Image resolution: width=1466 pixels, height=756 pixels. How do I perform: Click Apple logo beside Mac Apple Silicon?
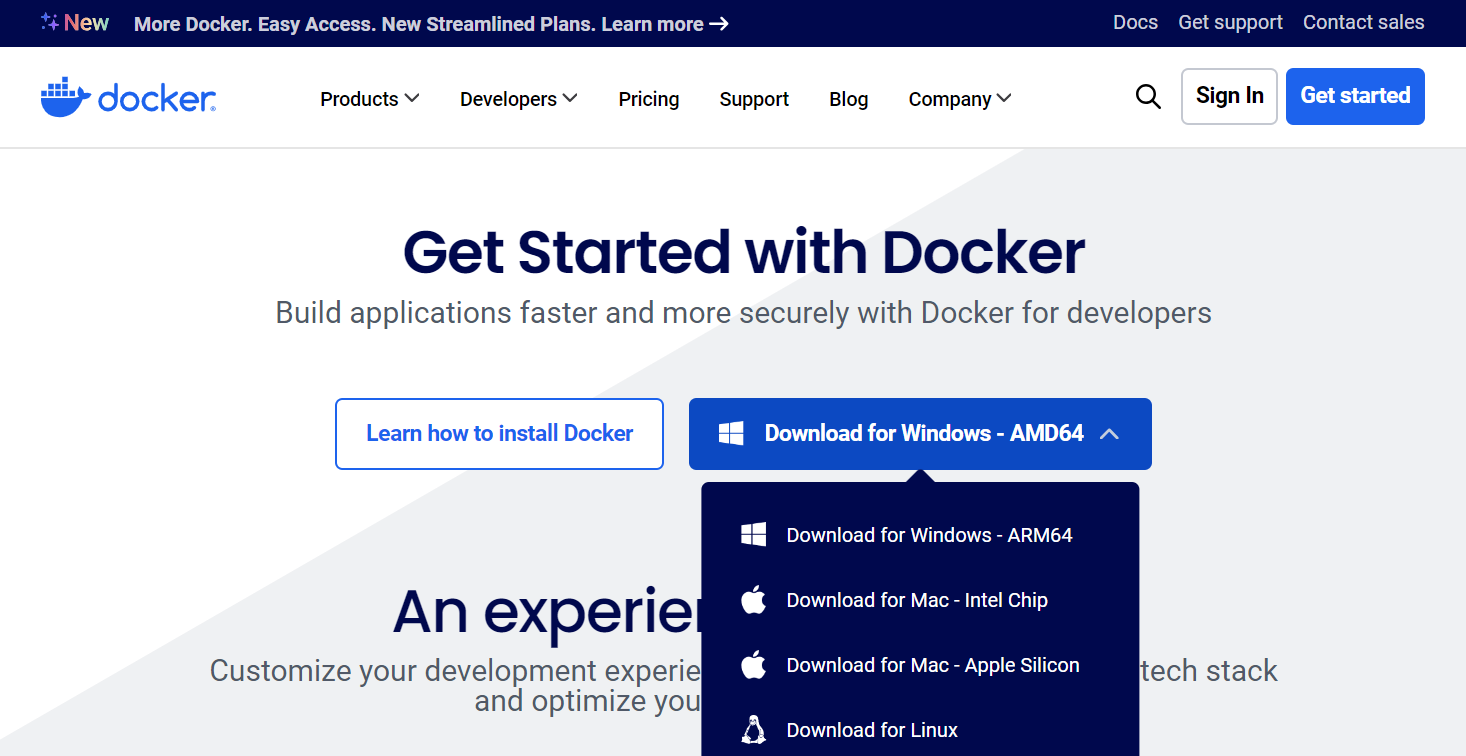point(753,665)
